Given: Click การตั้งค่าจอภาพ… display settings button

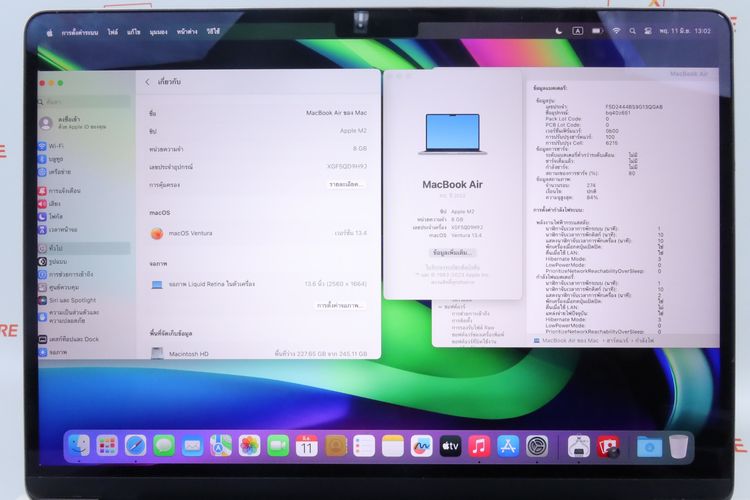Looking at the screenshot, I should 341,305.
